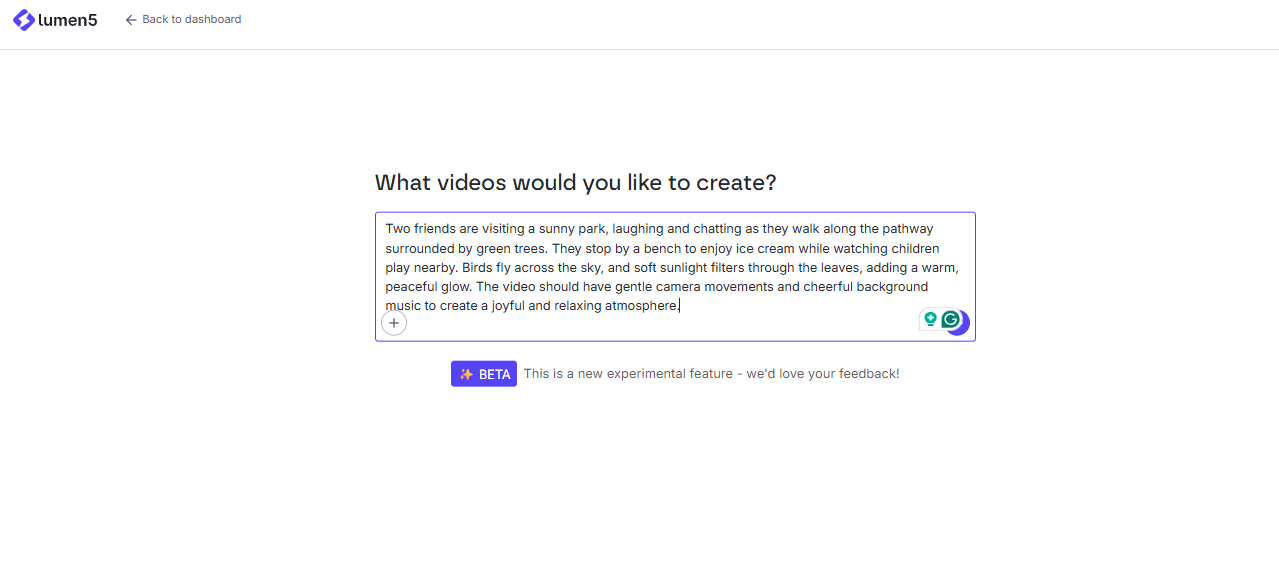Click the Grammarly G icon
This screenshot has height=585, width=1279.
click(950, 319)
